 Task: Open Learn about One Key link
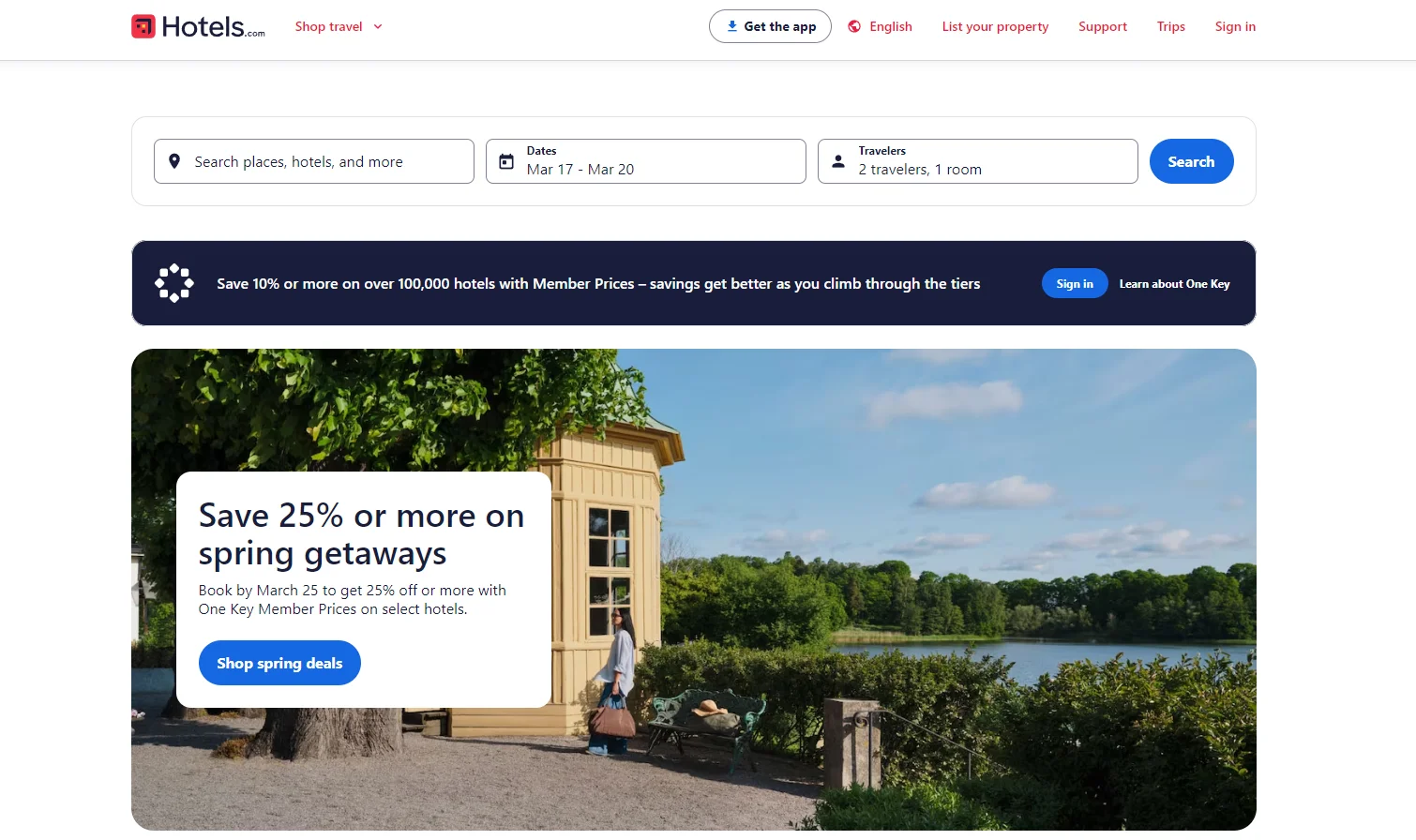1174,283
